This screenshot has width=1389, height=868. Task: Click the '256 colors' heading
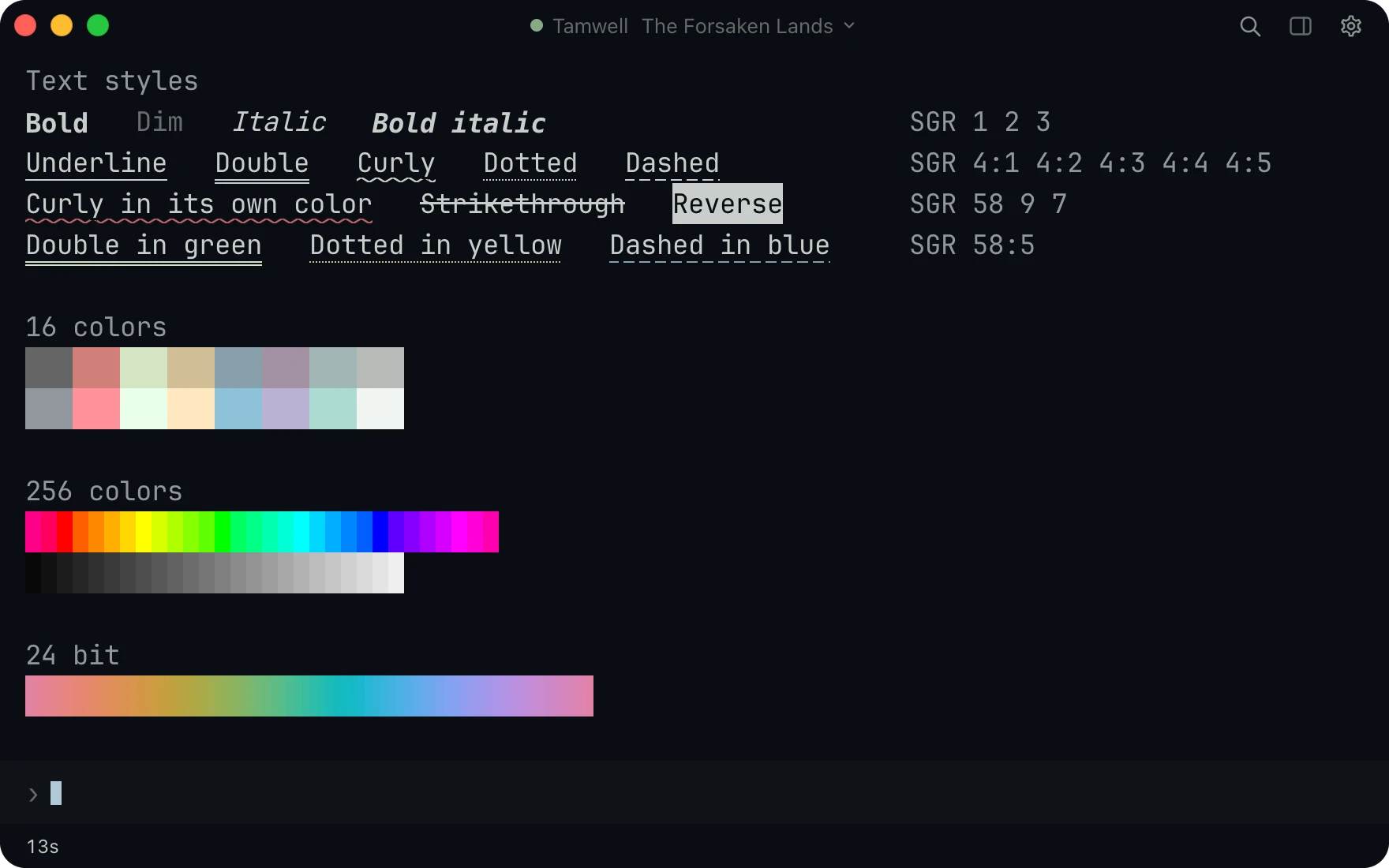click(x=104, y=491)
